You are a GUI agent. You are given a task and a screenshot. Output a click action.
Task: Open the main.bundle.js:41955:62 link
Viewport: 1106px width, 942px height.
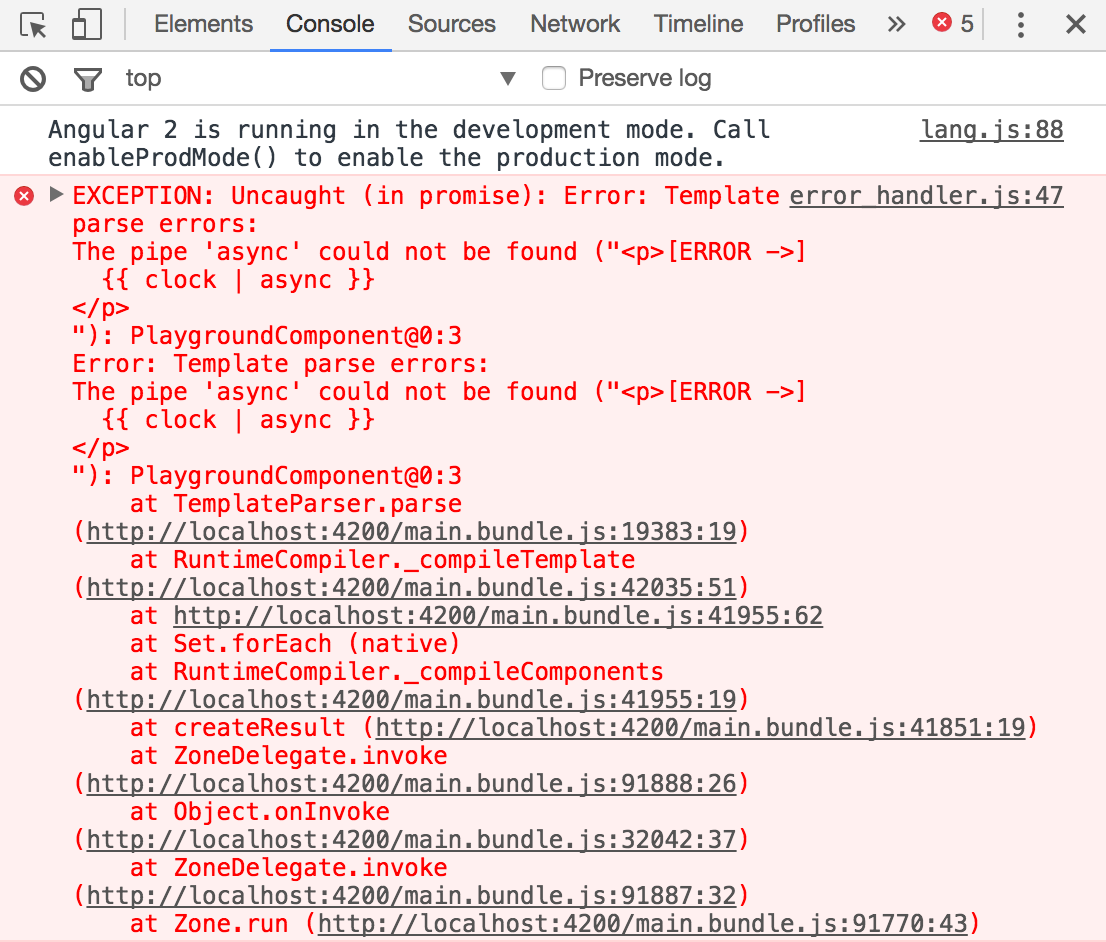tap(498, 615)
